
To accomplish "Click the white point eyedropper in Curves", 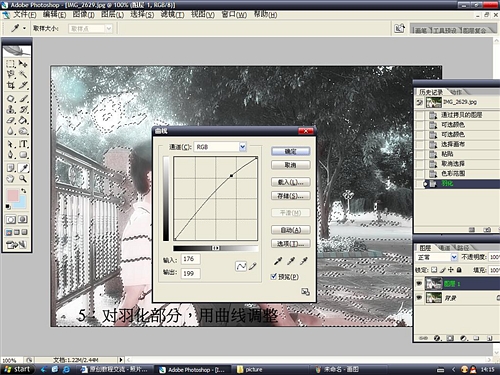I will point(304,261).
